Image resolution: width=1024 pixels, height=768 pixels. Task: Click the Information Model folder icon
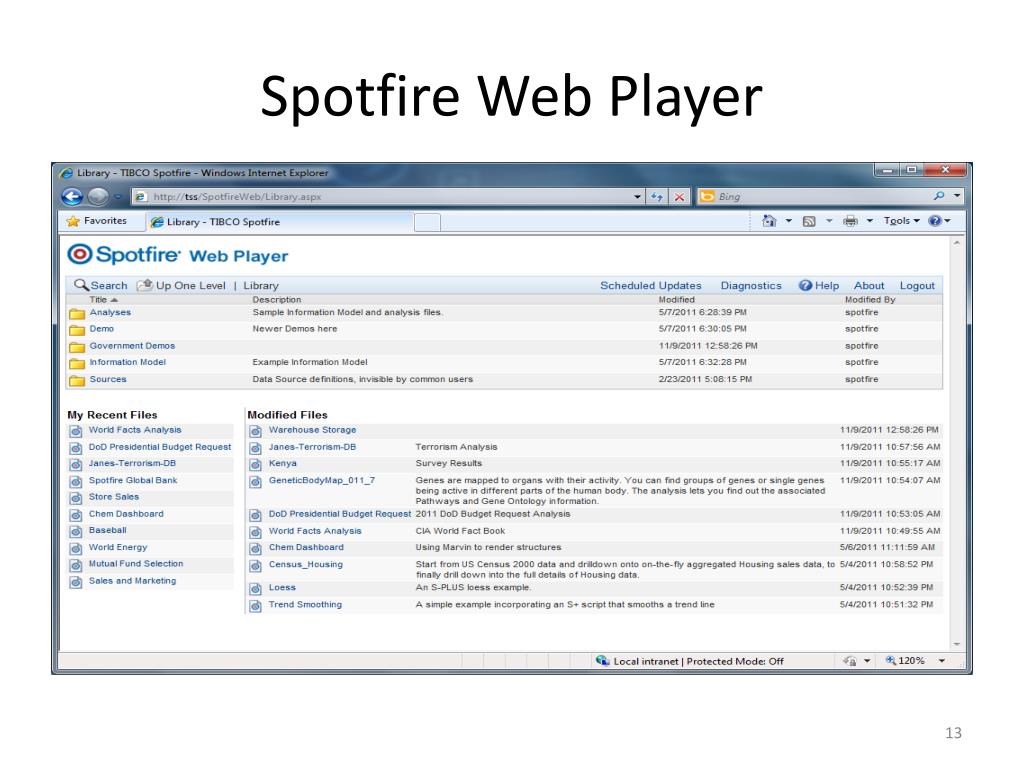(x=77, y=362)
